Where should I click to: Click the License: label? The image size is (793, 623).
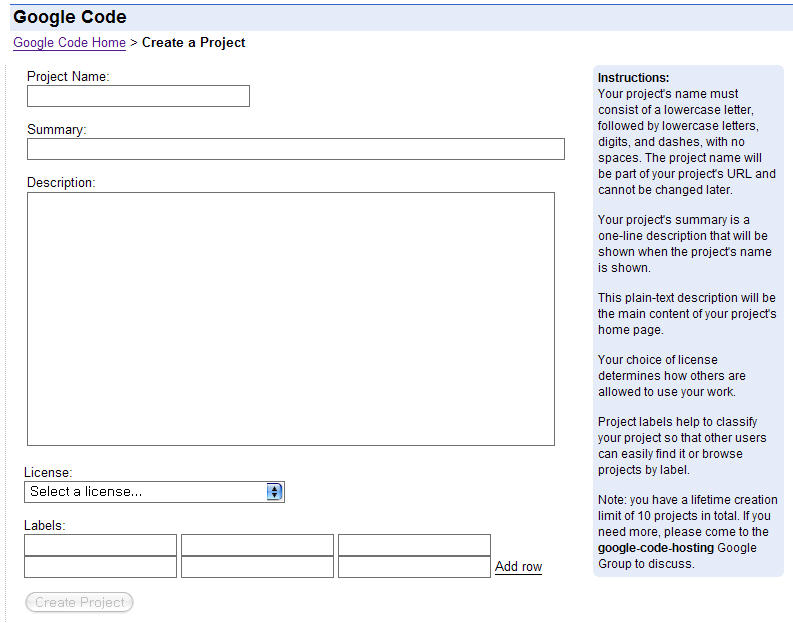click(48, 472)
